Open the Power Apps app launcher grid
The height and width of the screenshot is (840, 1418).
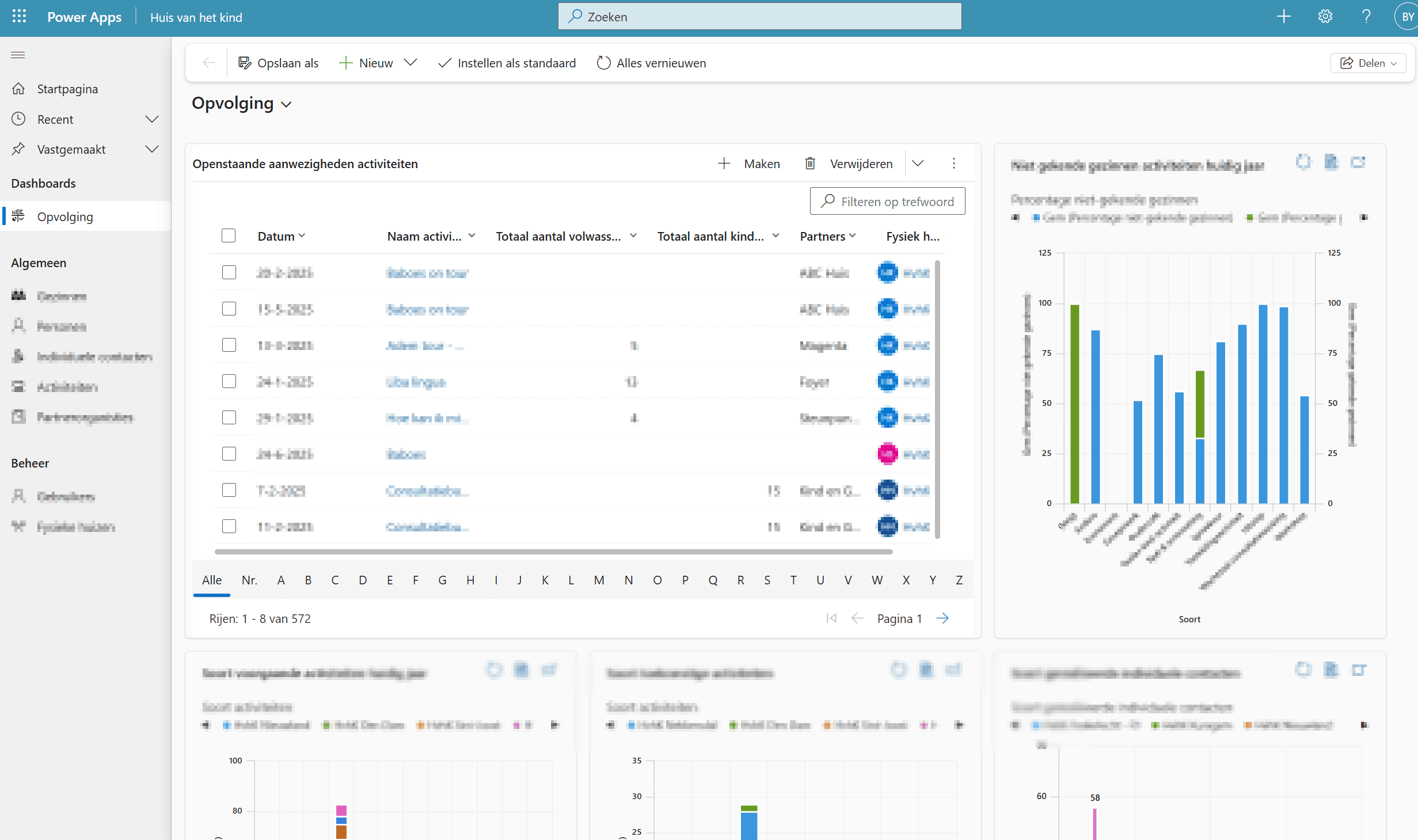[19, 17]
